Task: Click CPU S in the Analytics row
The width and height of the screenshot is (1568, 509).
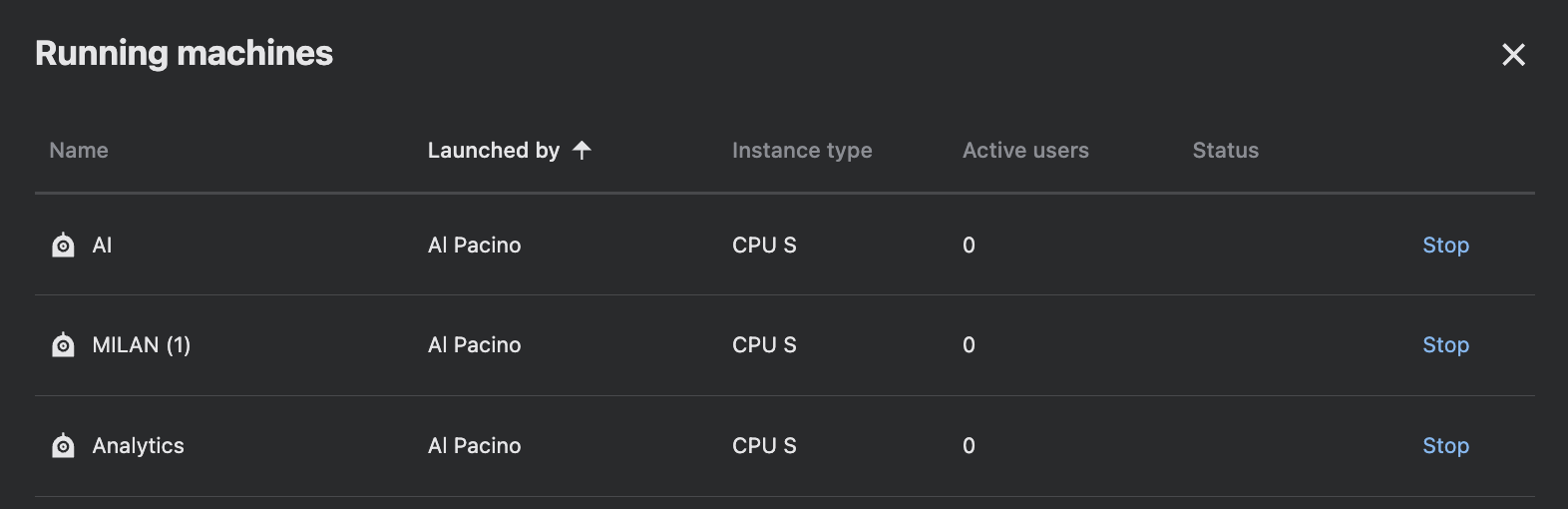Action: click(764, 445)
